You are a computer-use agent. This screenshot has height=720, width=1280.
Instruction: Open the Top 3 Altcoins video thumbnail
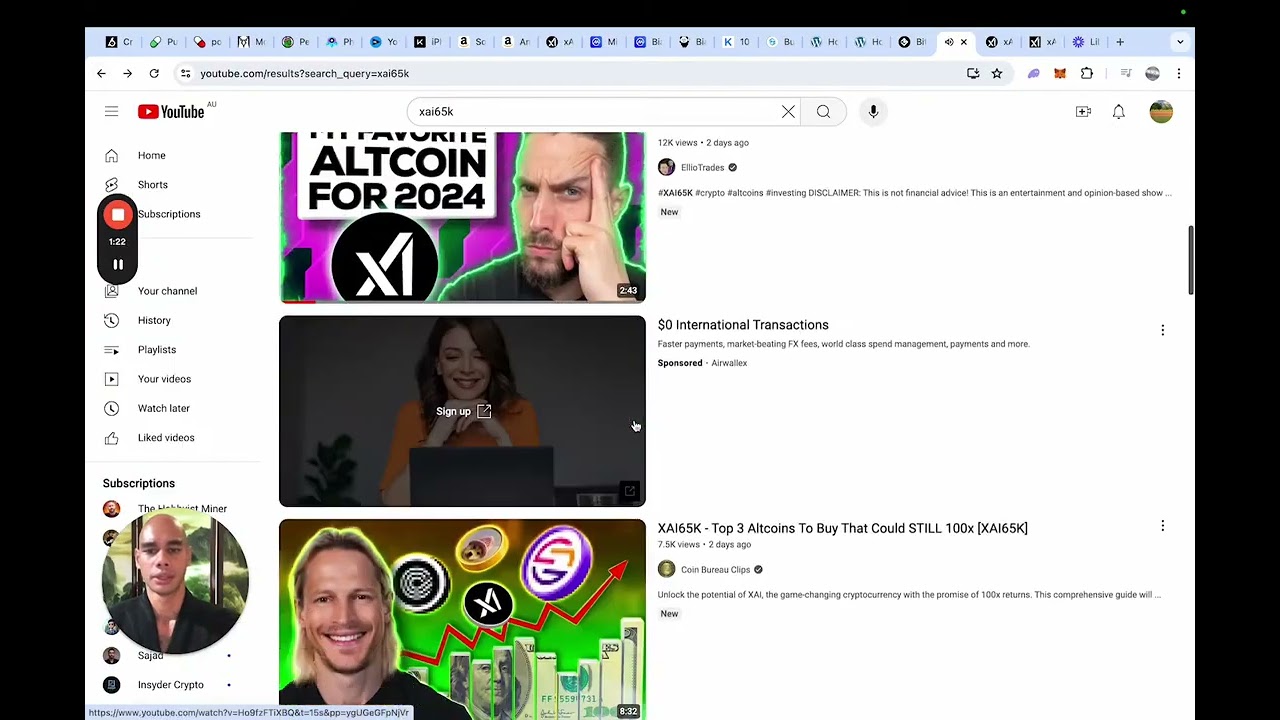coord(462,619)
